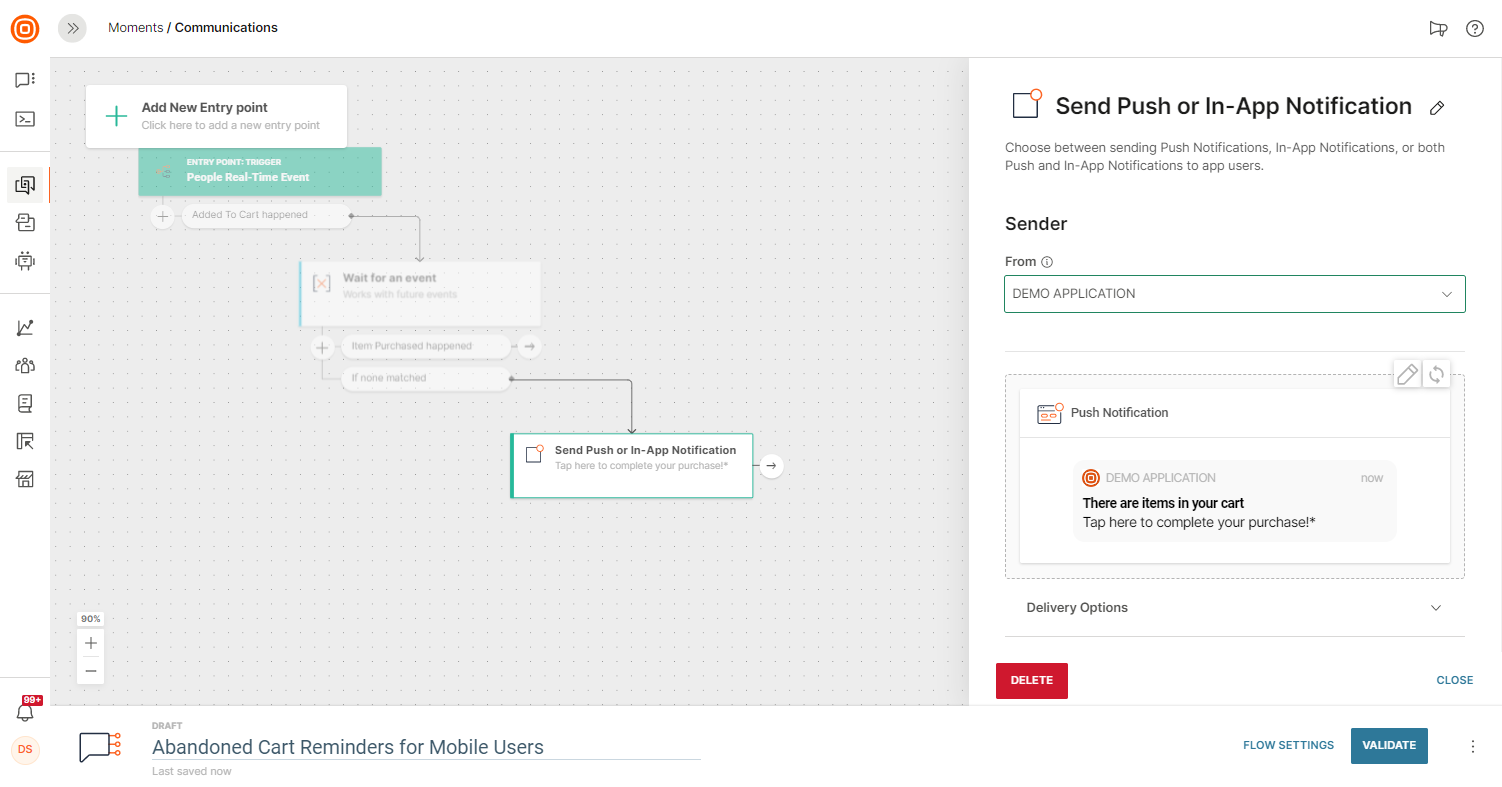
Task: Click the megaphone announcements icon
Action: (1438, 28)
